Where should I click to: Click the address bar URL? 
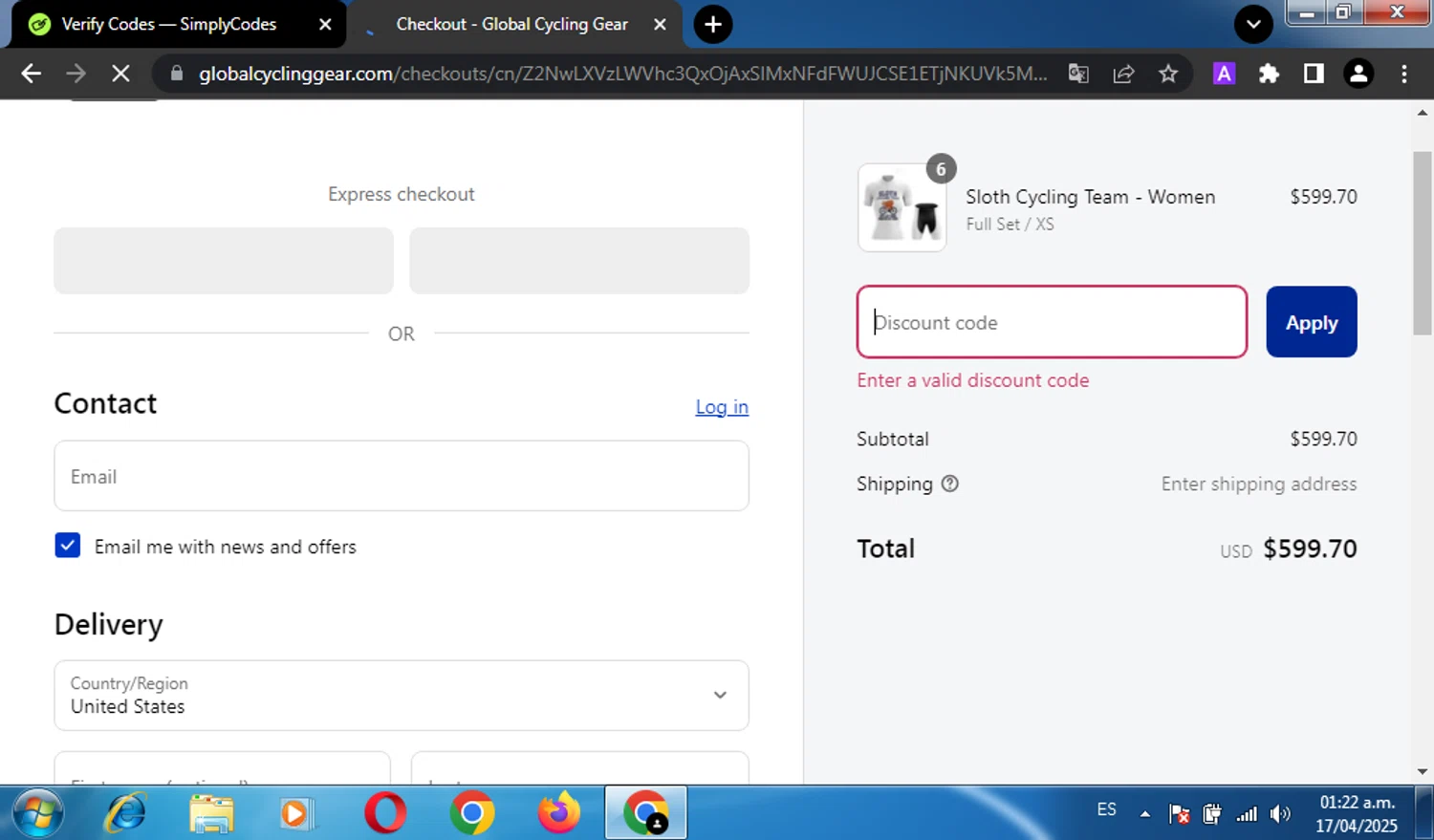coord(622,74)
